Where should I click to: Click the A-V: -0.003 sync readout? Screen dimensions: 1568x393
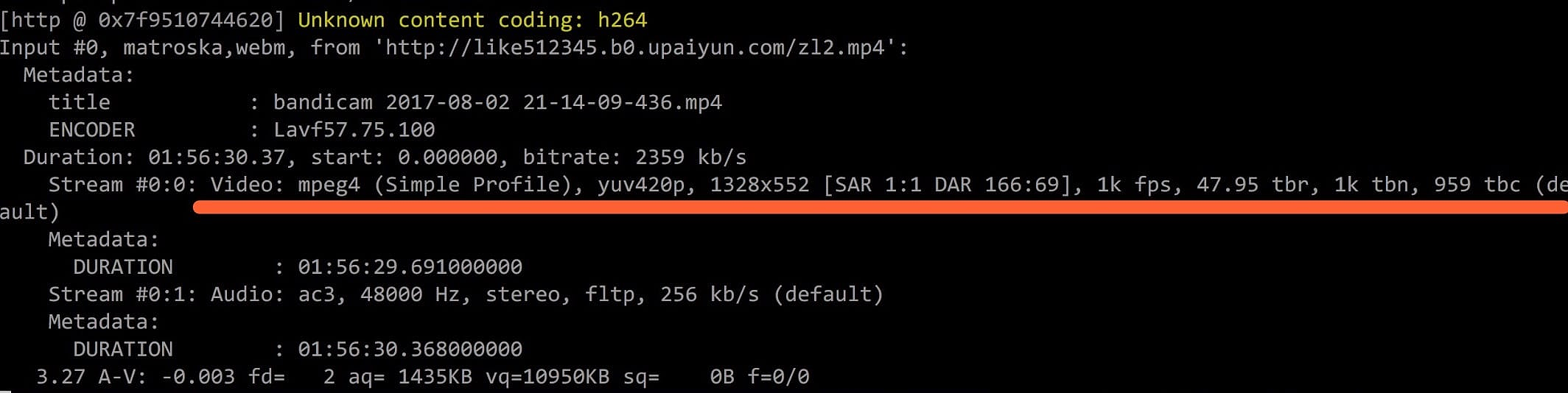click(x=166, y=377)
